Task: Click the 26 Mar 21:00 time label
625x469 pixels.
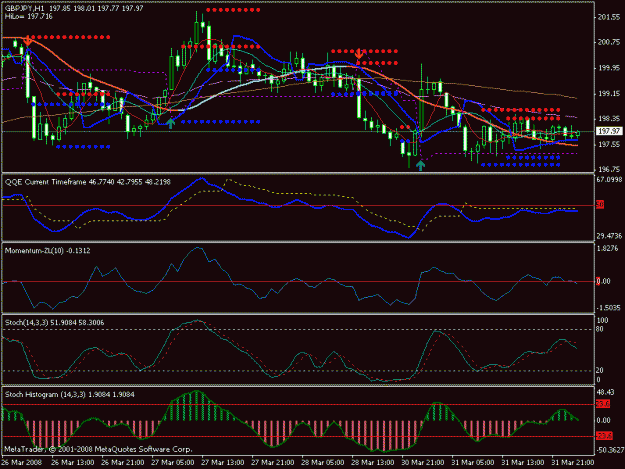Action: pos(123,463)
